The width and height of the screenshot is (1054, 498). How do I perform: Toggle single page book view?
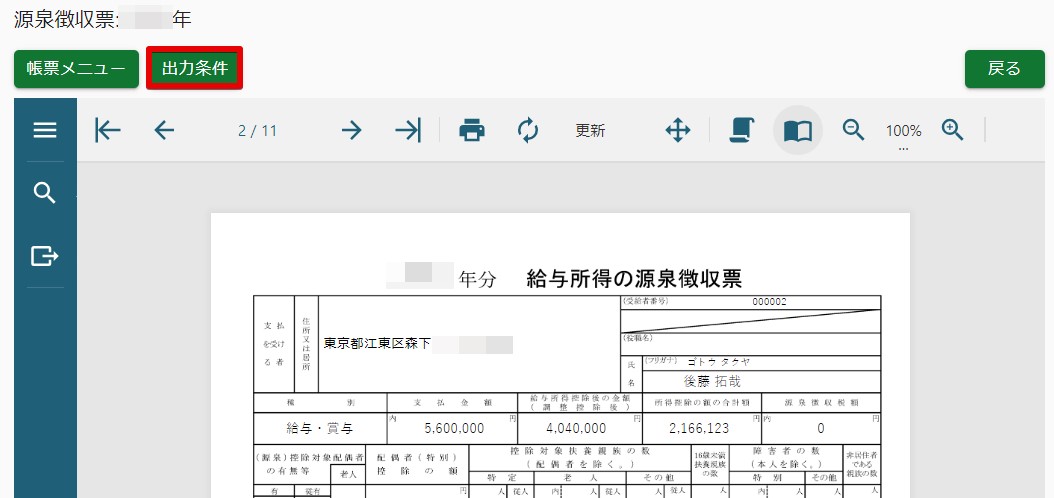[797, 130]
